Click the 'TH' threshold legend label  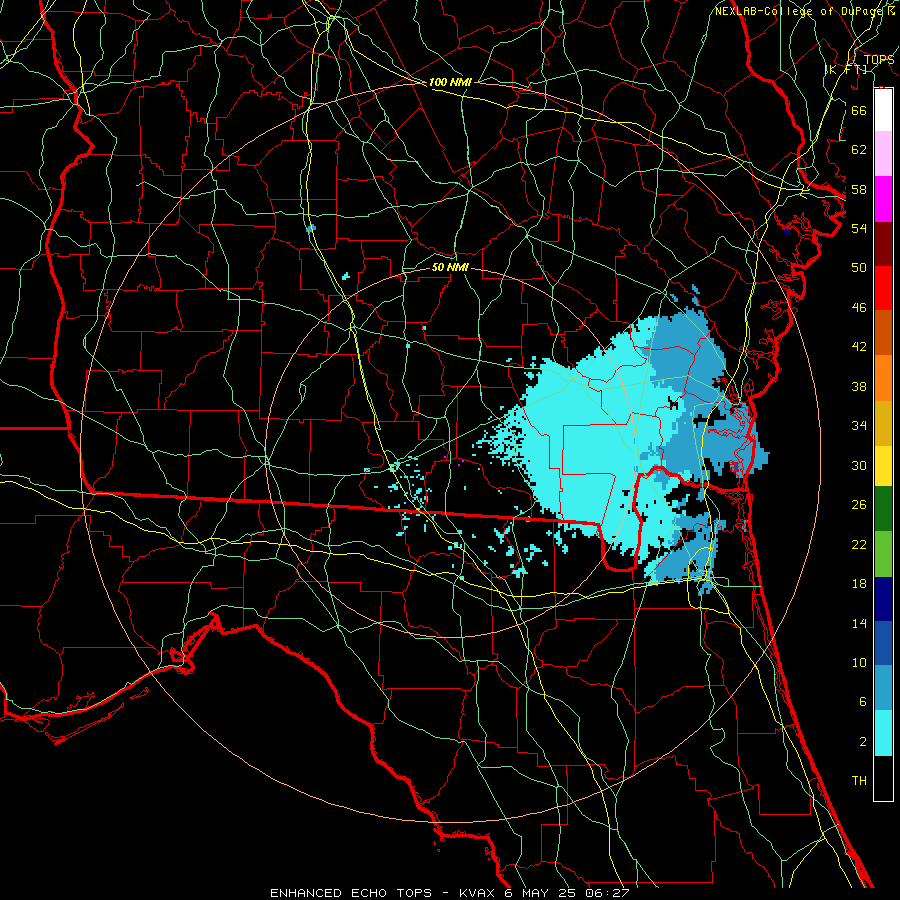tap(859, 781)
